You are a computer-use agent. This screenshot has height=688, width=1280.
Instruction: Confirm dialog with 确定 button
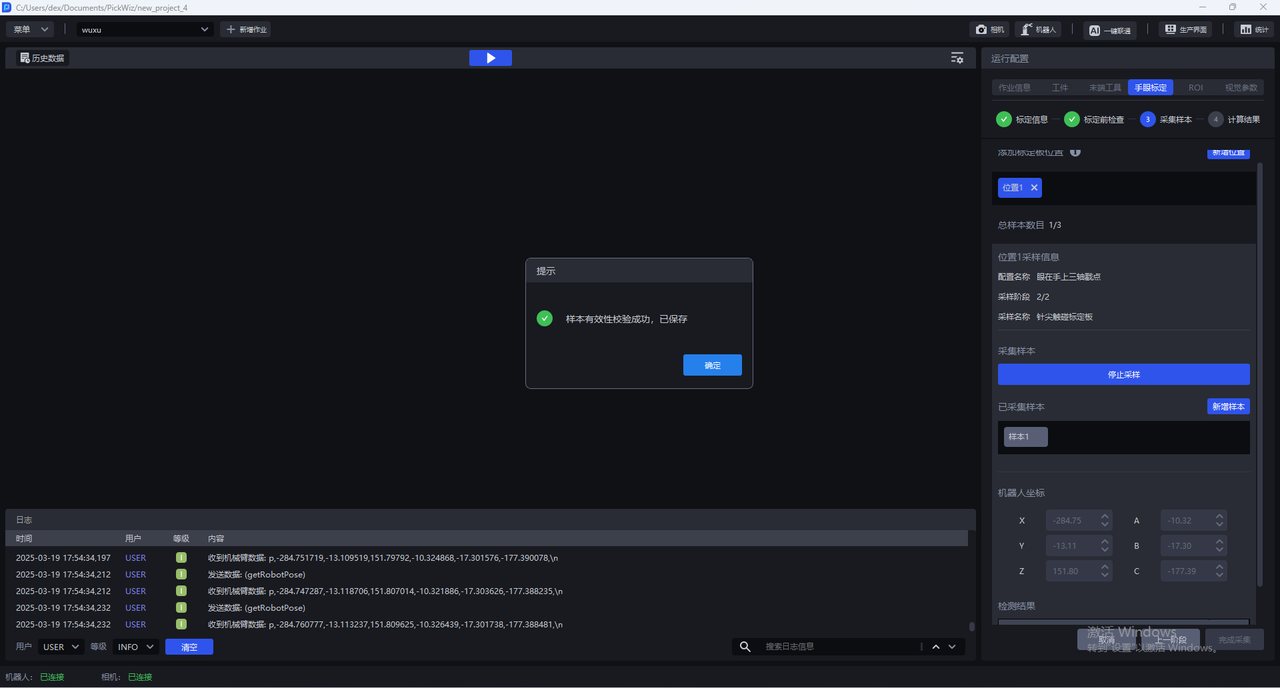click(x=712, y=366)
